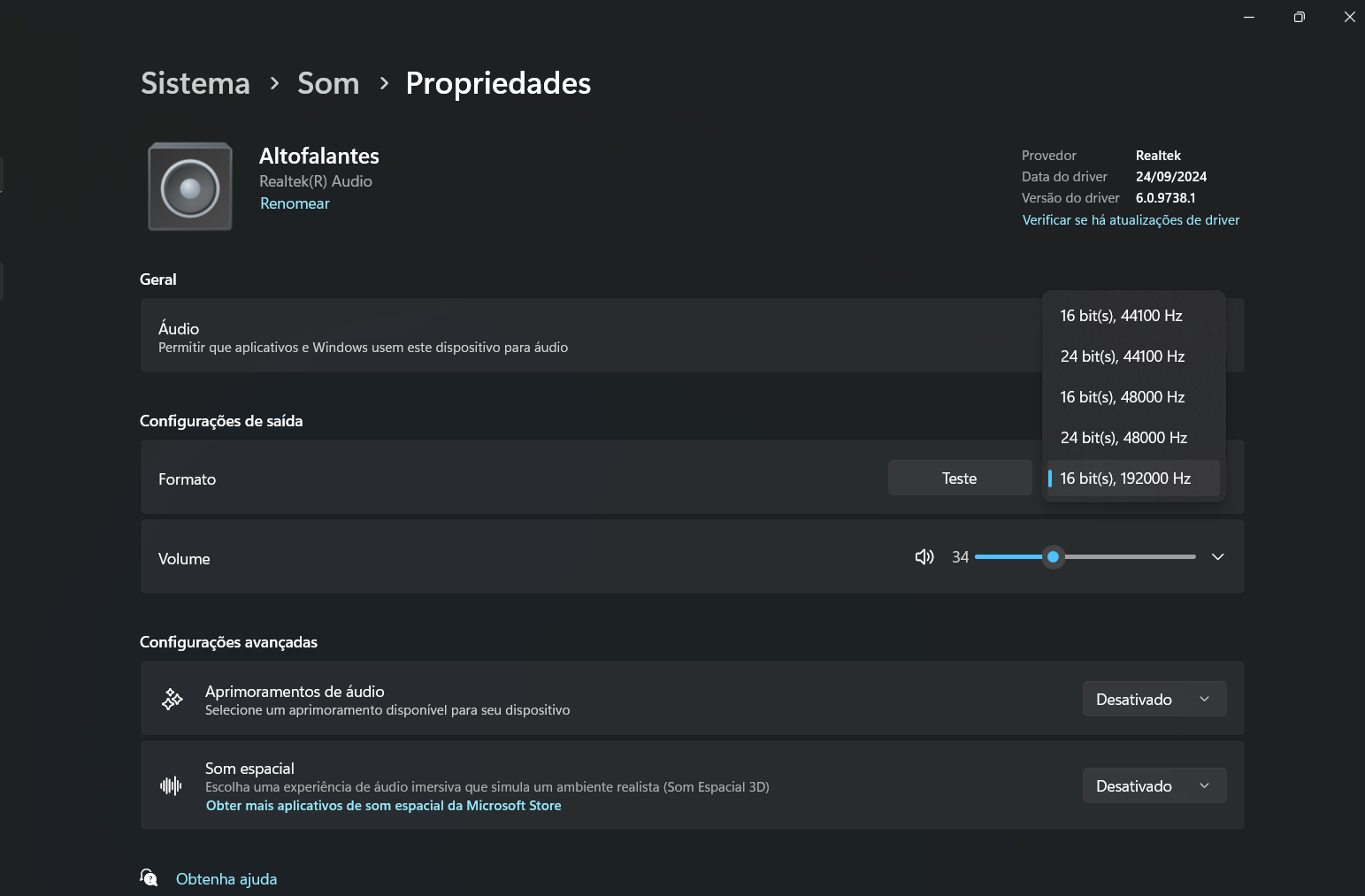The image size is (1365, 896).
Task: Click Renomear link under Altofalantes
Action: (295, 203)
